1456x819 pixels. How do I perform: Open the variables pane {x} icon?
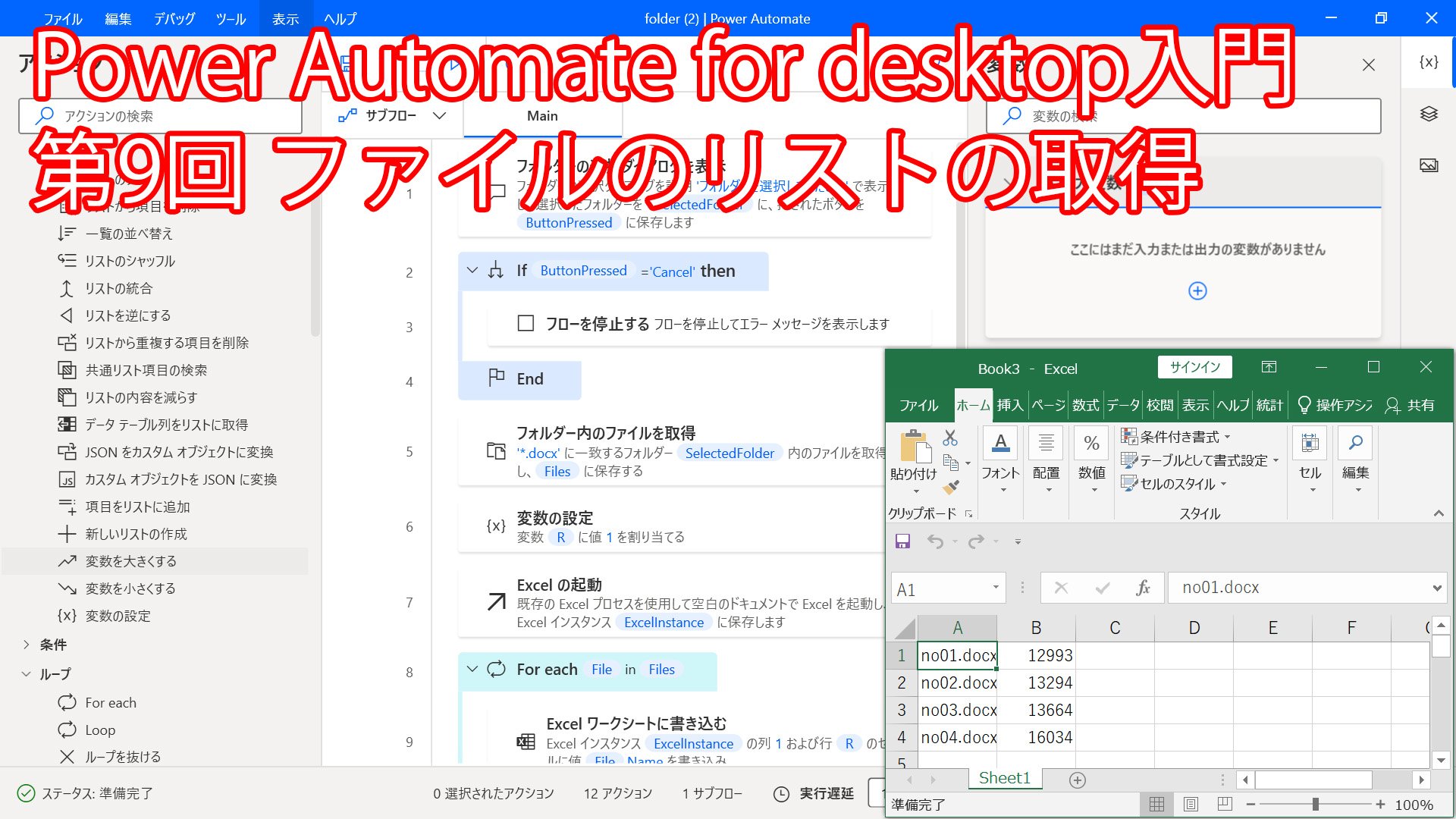tap(1429, 62)
